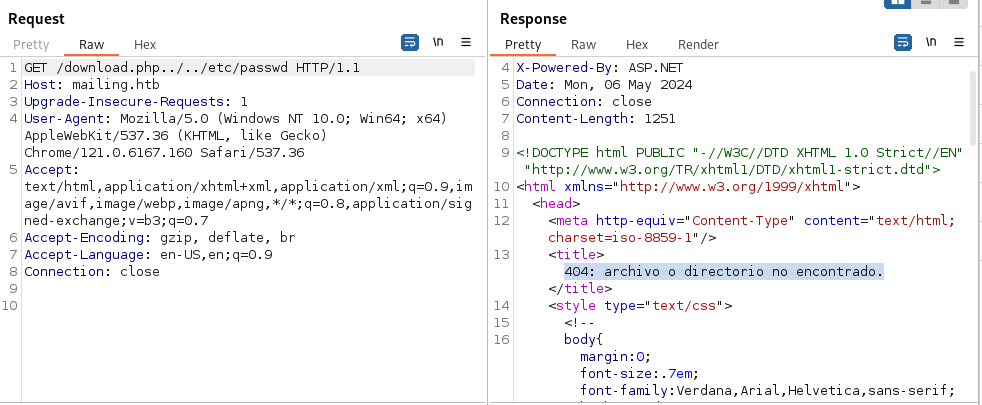
Task: Click the <style type="text/css"> tag
Action: click(640, 305)
